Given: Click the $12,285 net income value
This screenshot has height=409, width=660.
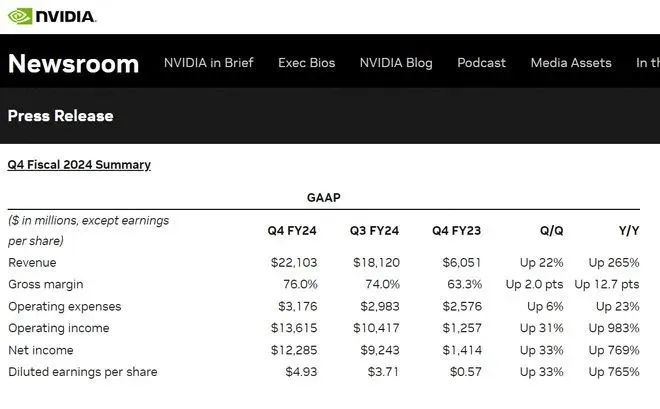Looking at the screenshot, I should tap(294, 350).
